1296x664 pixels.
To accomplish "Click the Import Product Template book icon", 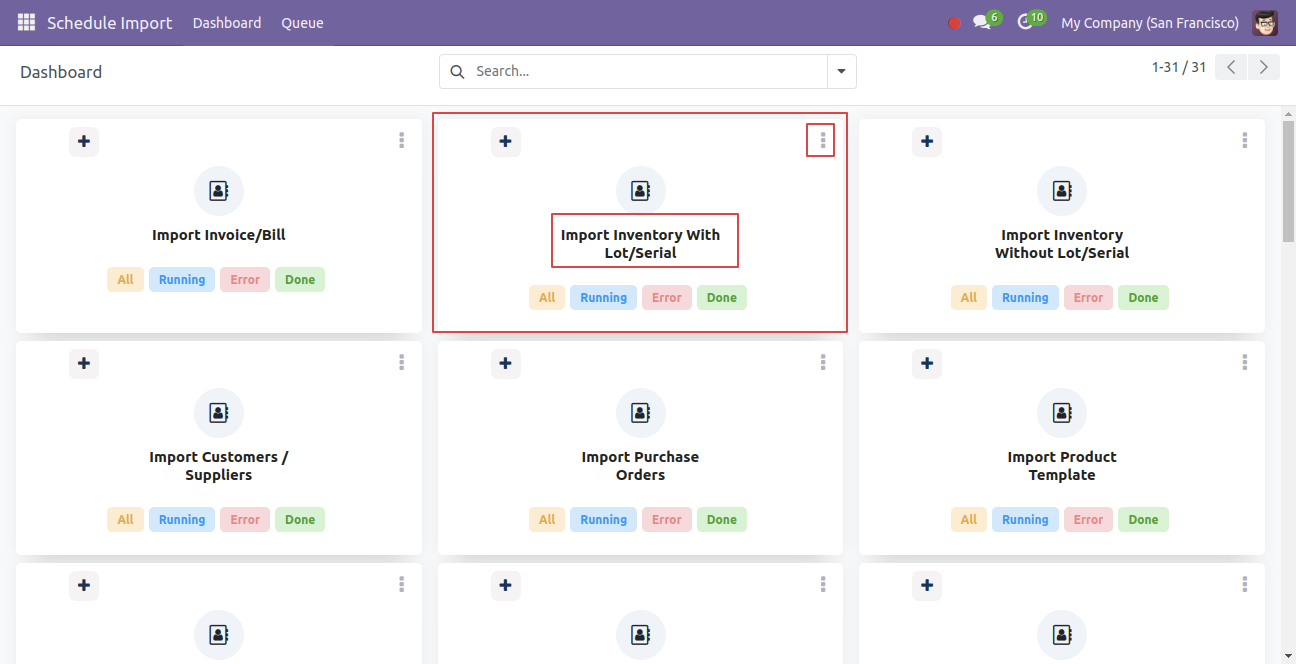I will pyautogui.click(x=1062, y=413).
